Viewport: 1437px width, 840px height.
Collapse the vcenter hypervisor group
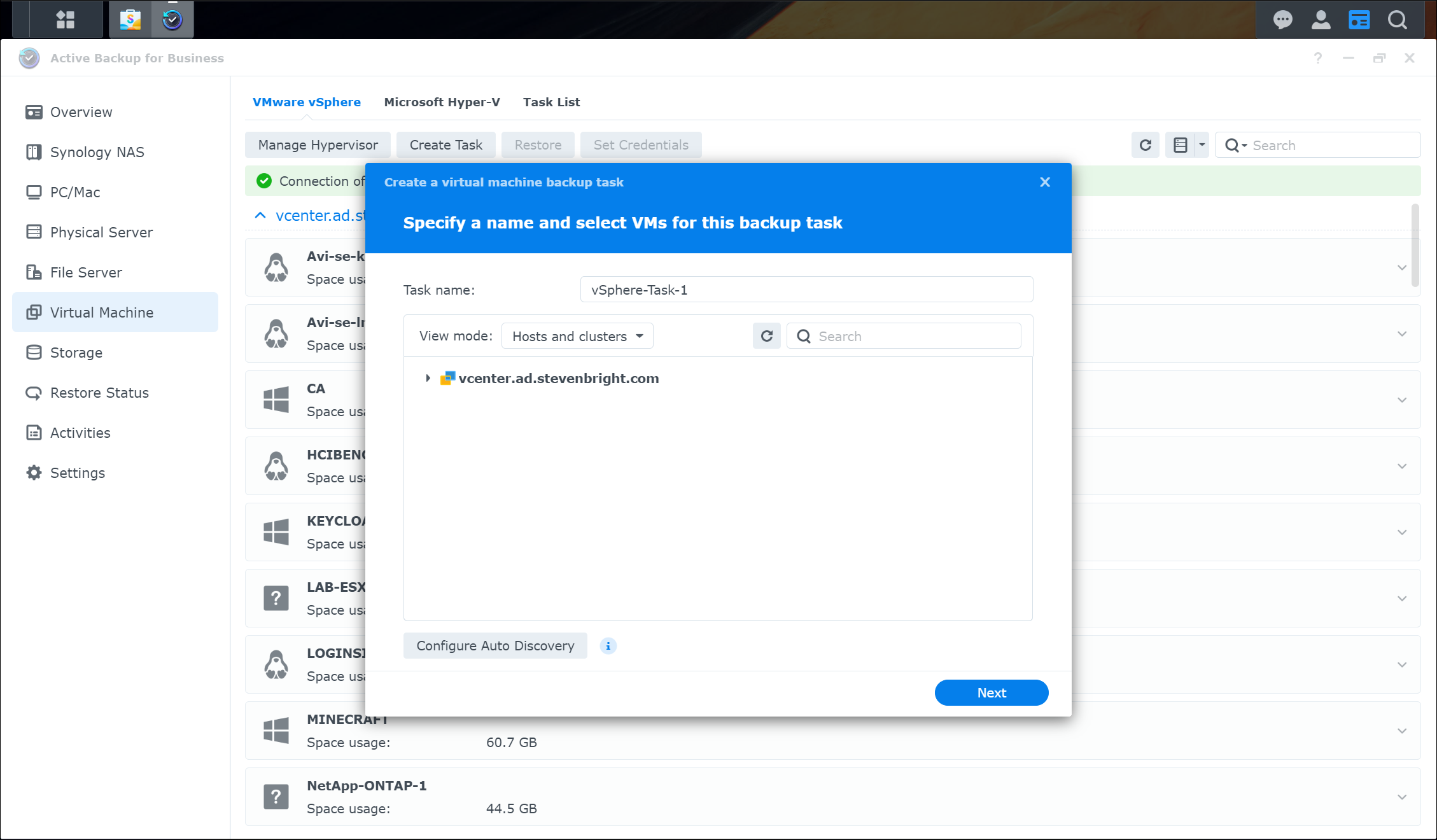tap(260, 215)
